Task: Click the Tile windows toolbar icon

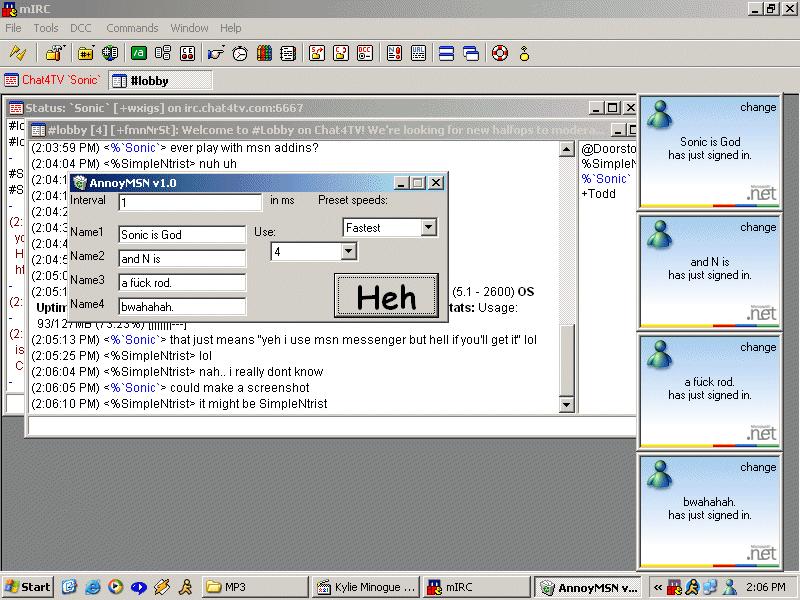Action: tap(446, 53)
